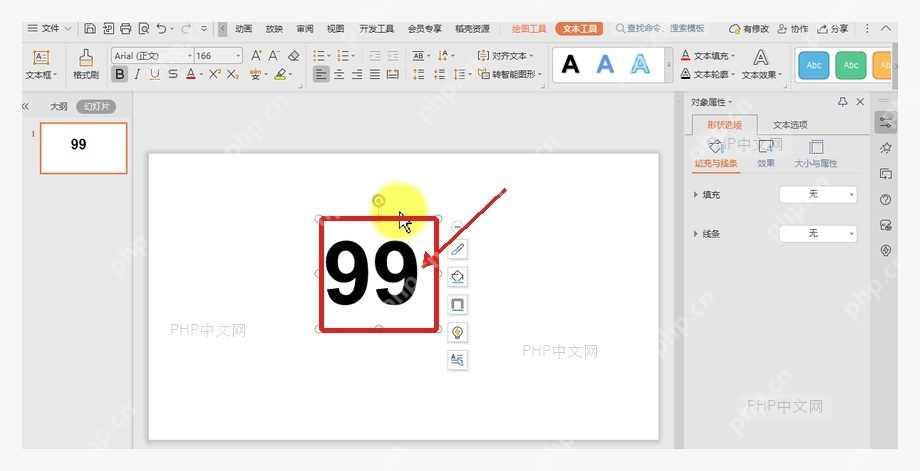Open the 绘图工具 (Drawing Tools) tab
920x471 pixels.
point(529,28)
